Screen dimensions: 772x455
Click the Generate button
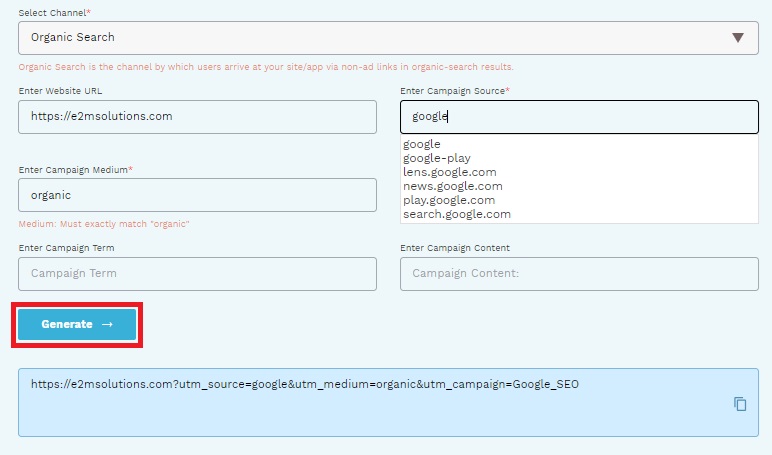pos(77,325)
